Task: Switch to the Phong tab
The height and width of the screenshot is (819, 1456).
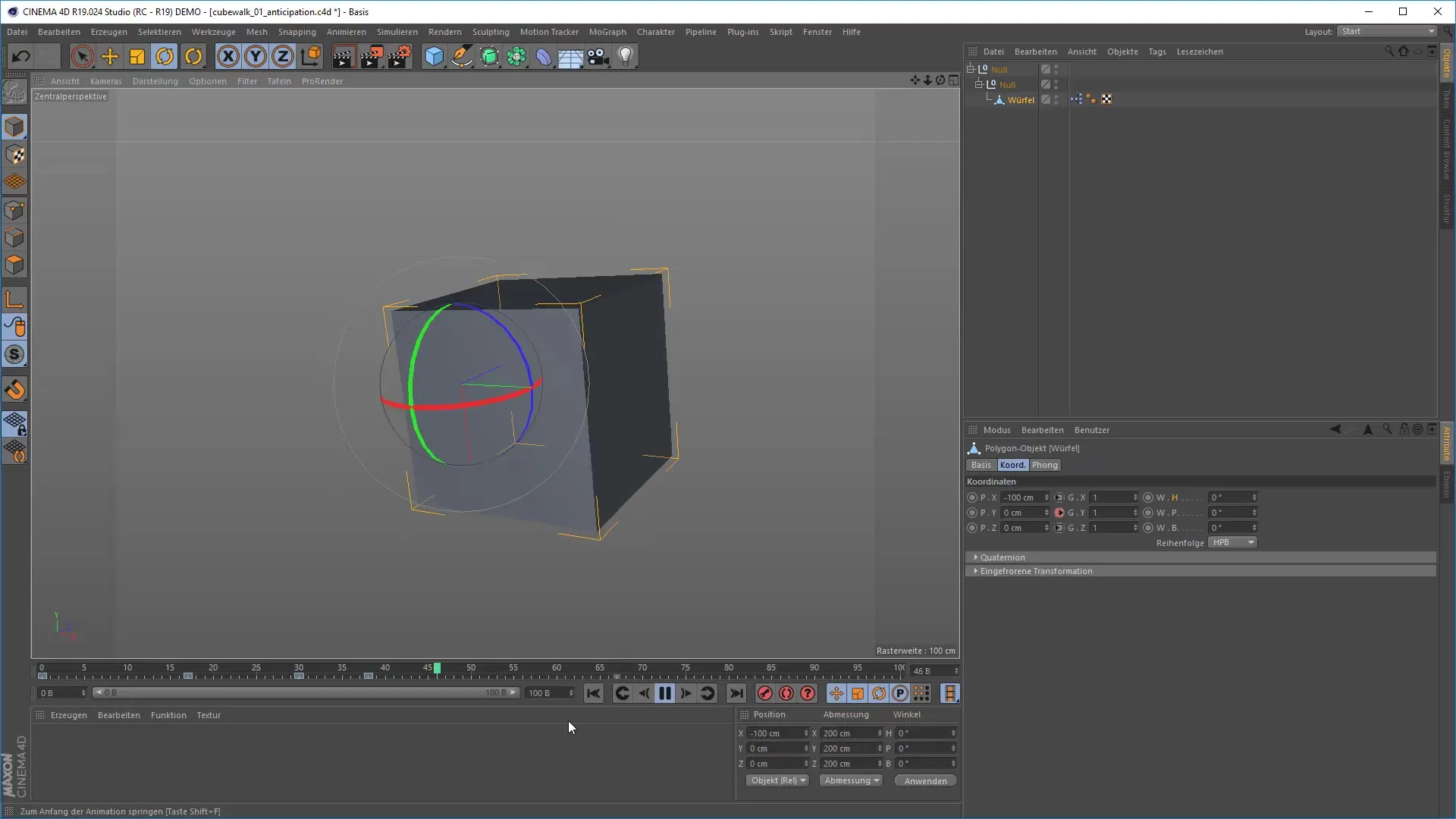Action: tap(1044, 465)
